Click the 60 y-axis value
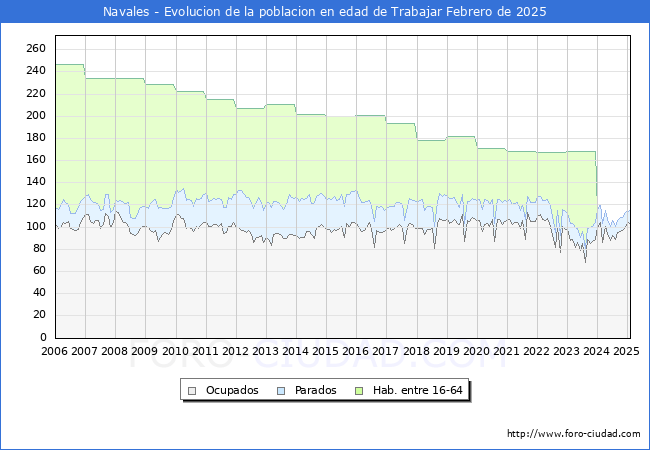The width and height of the screenshot is (650, 450). [39, 271]
